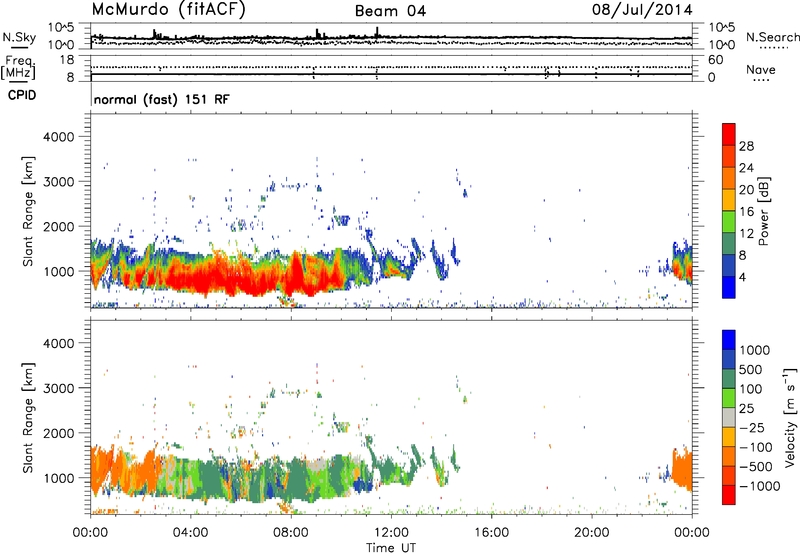This screenshot has height=554, width=800.
Task: Select the Freq. [MHz] axis label
Action: click(18, 68)
